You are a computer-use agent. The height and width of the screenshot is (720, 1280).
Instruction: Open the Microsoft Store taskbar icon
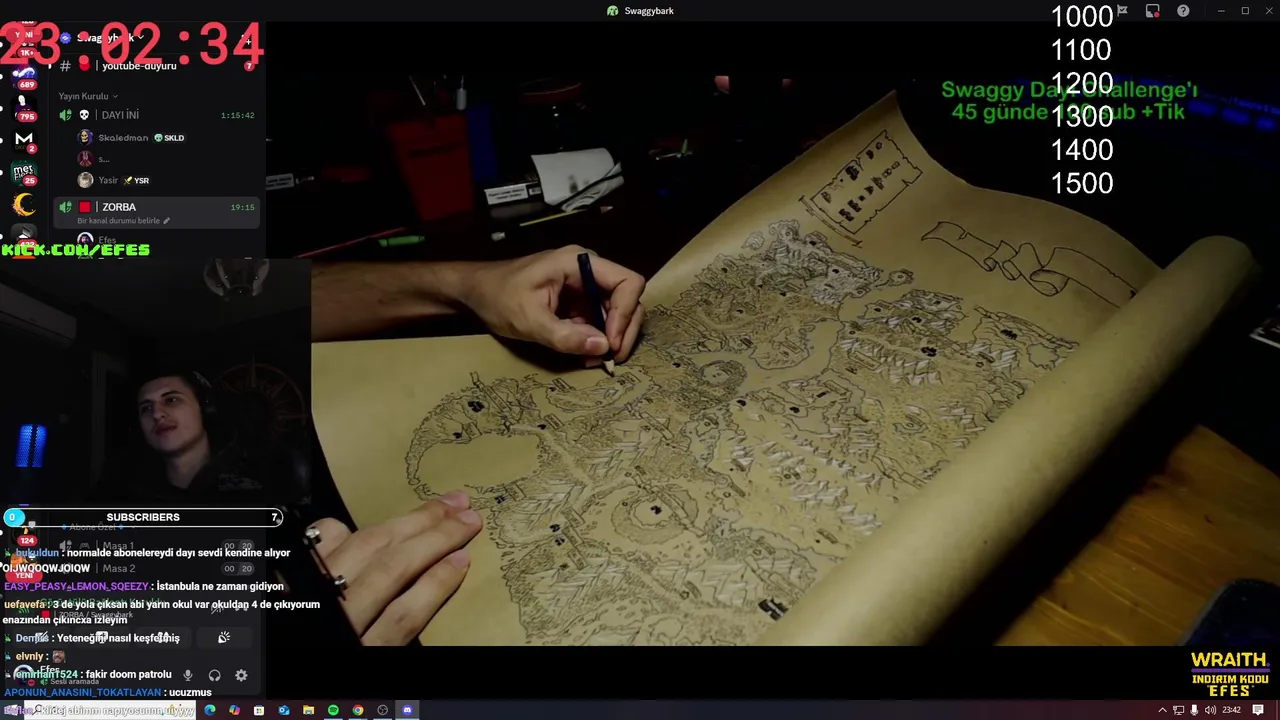click(259, 710)
